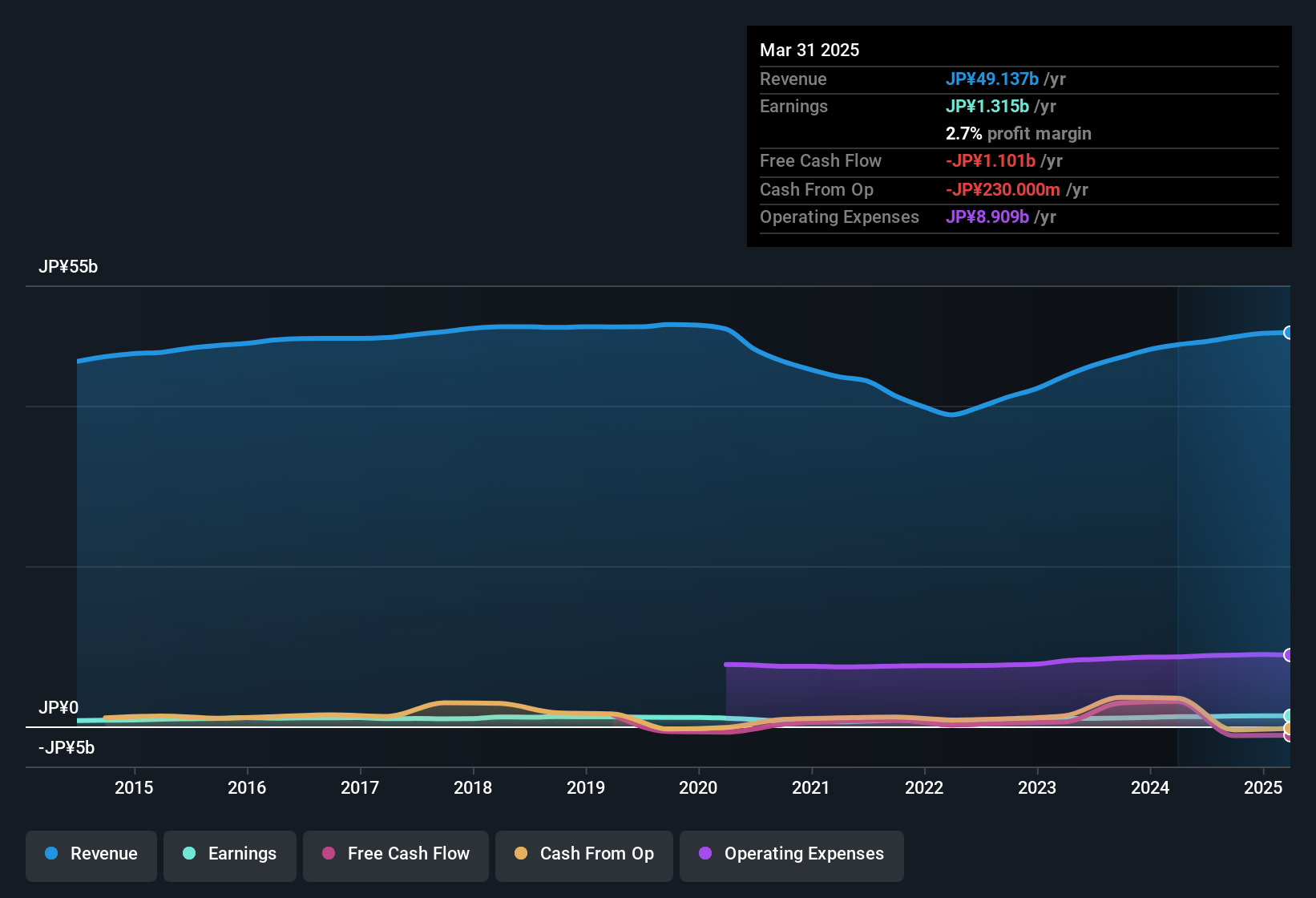Click the JP¥0 y-axis label

[59, 708]
